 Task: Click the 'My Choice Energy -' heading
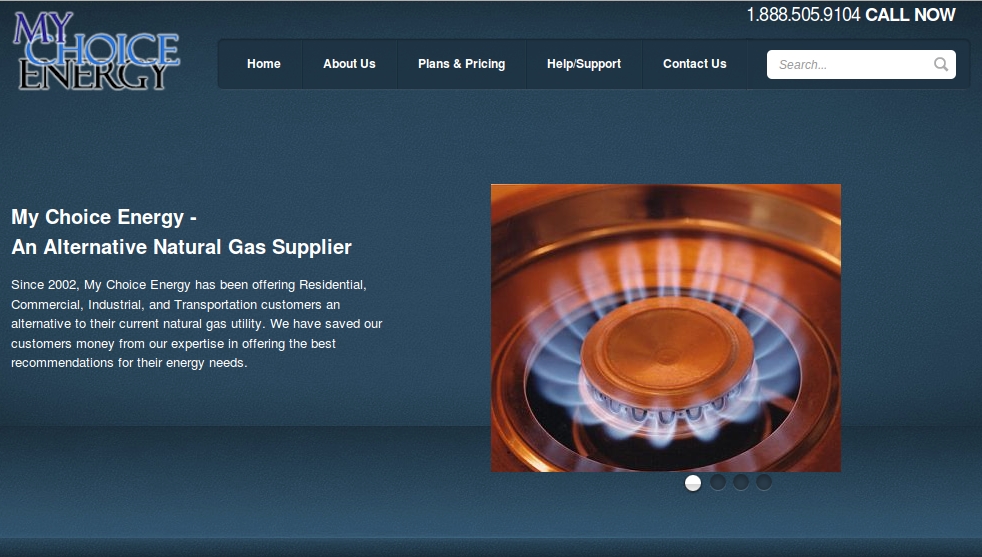[104, 217]
